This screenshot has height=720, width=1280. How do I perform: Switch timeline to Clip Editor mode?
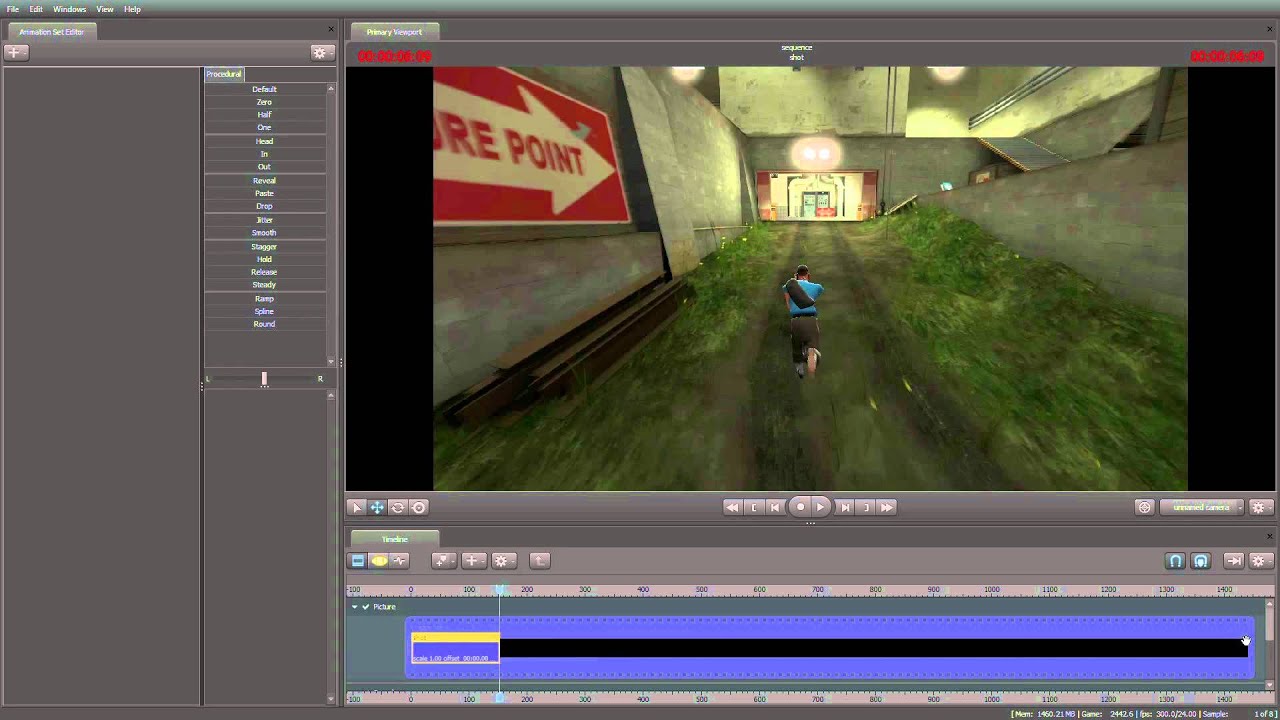pyautogui.click(x=358, y=561)
